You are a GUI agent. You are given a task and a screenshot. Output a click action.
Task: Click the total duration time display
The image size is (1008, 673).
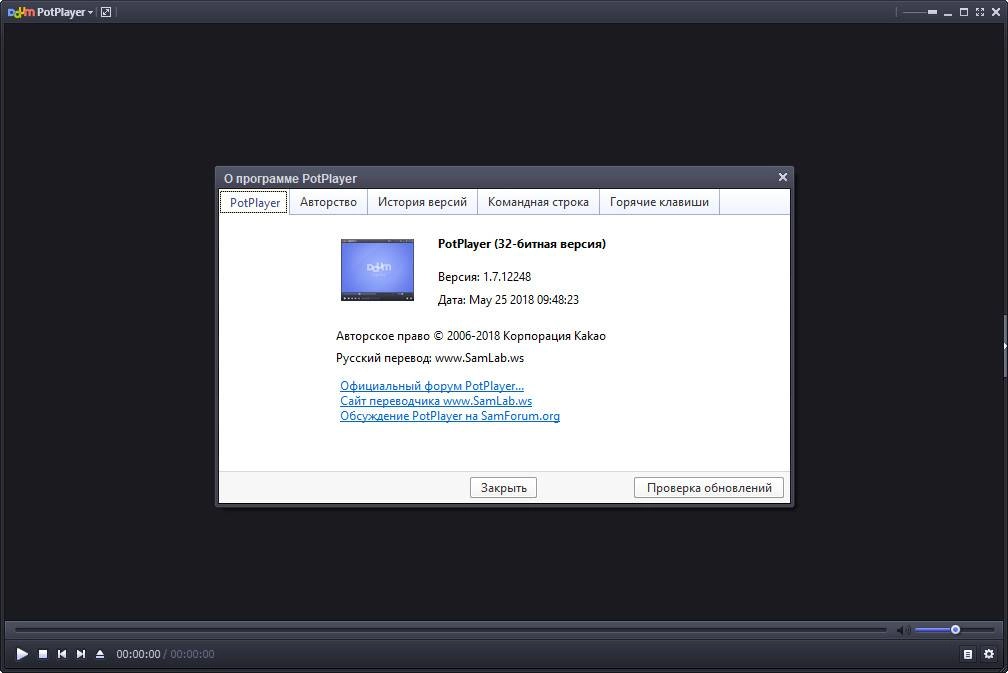click(192, 654)
